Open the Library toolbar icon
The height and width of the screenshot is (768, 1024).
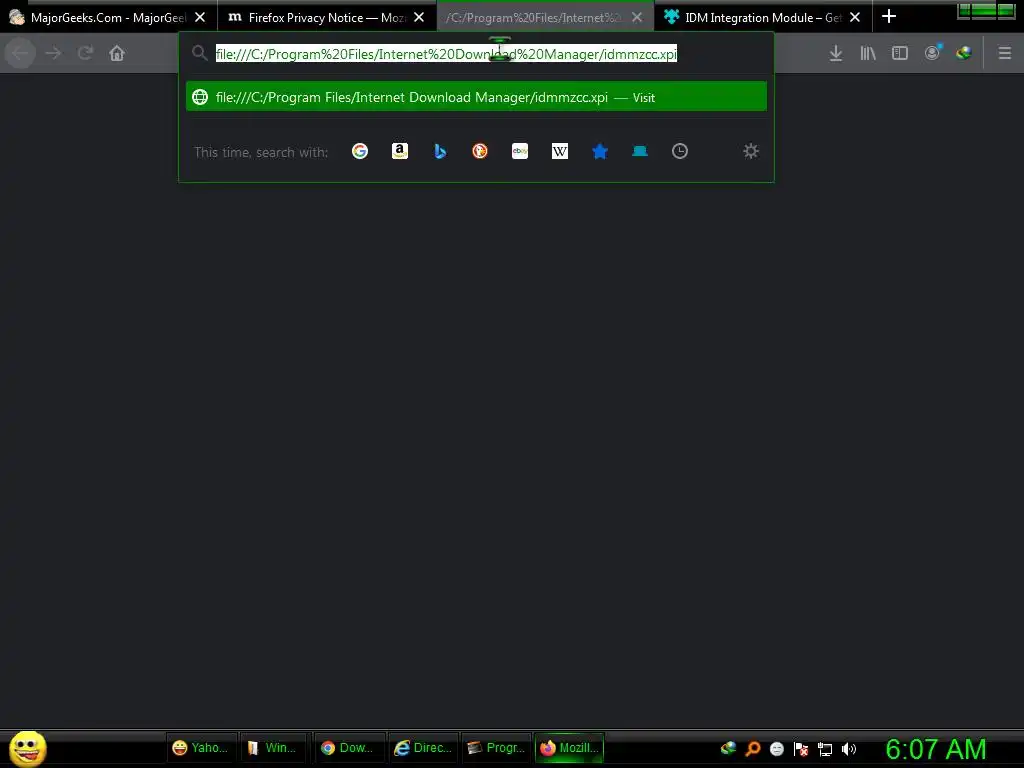pos(868,54)
